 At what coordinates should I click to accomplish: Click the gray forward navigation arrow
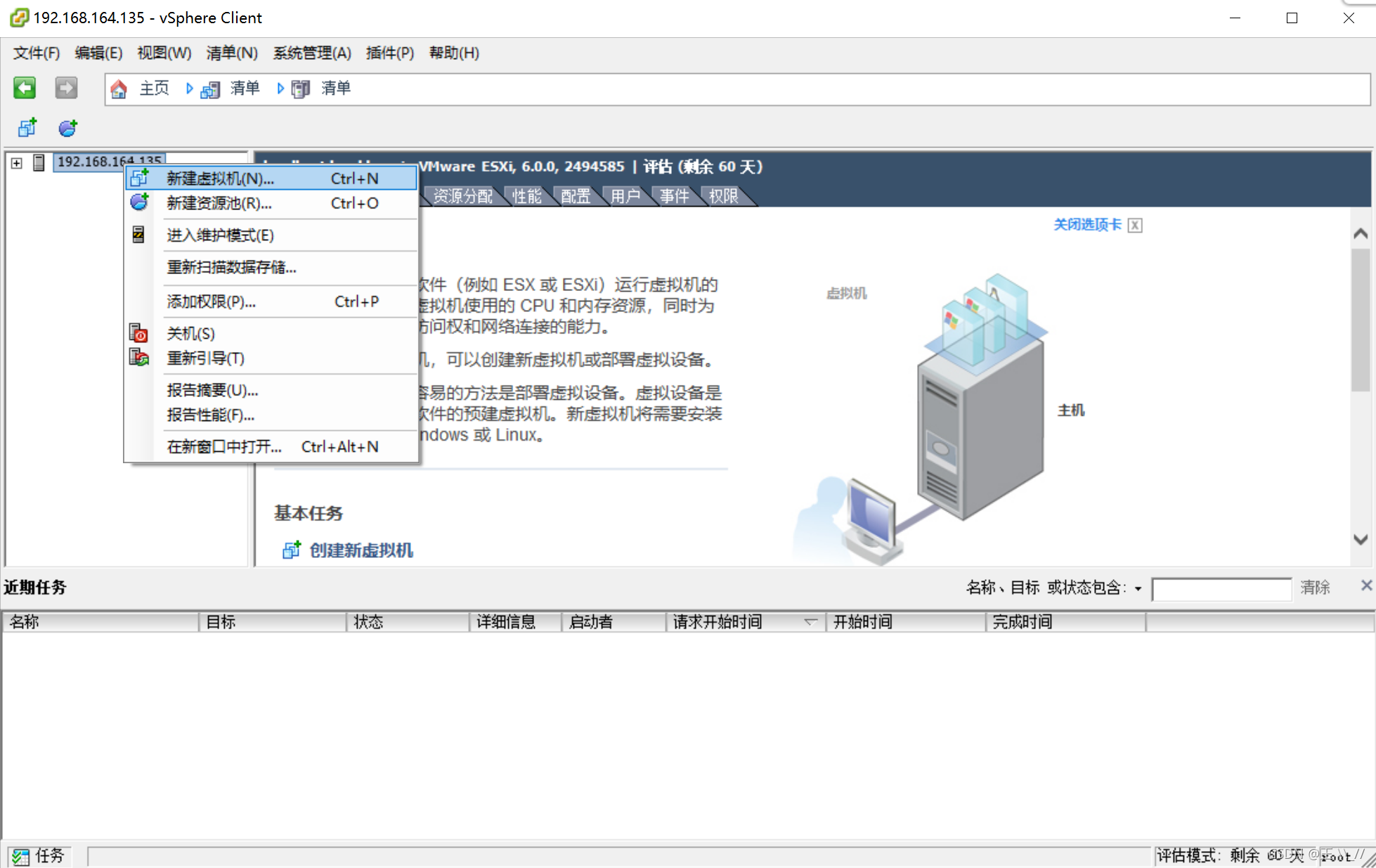(x=66, y=88)
